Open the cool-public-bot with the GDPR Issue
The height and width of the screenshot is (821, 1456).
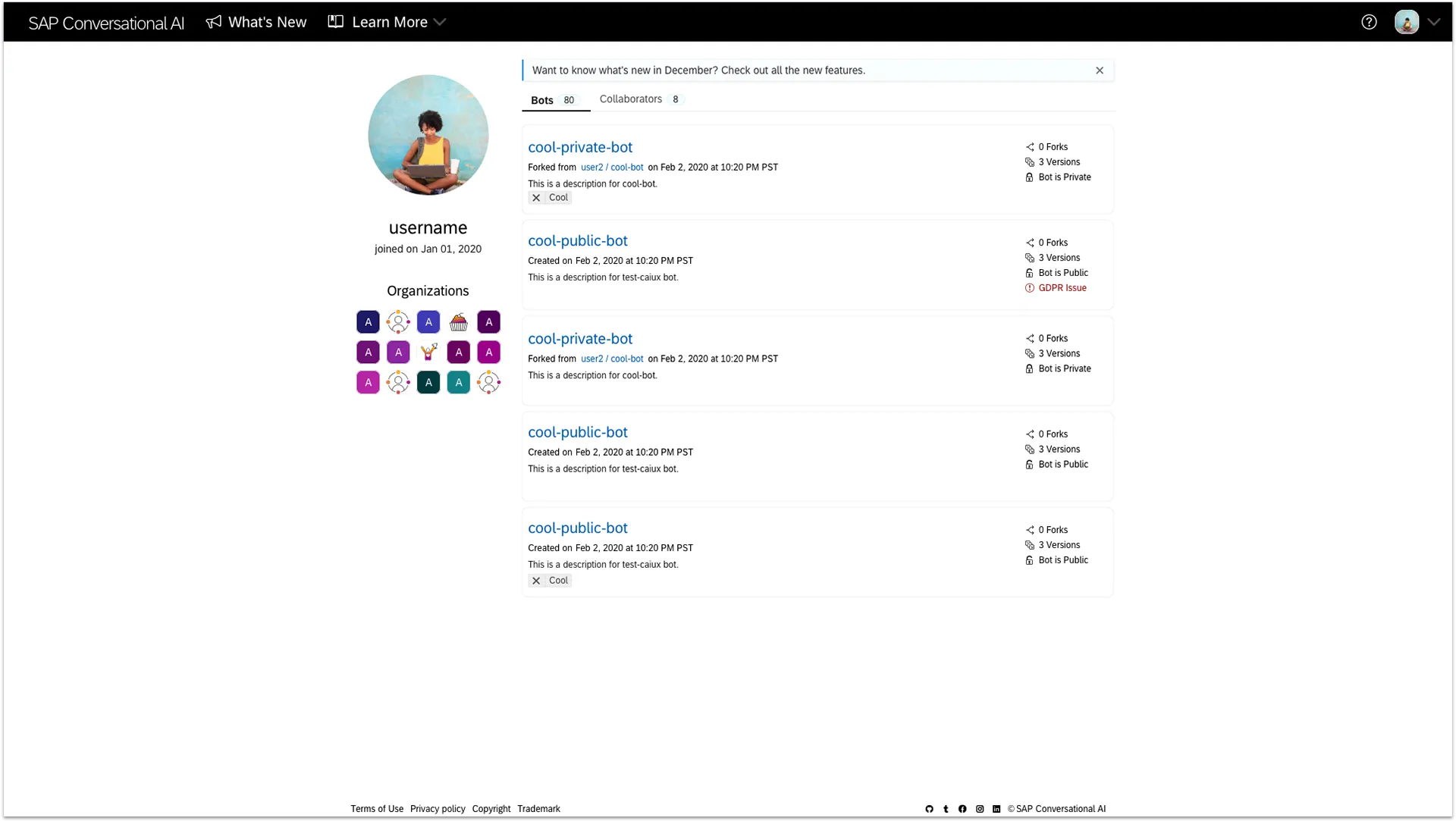click(x=578, y=240)
